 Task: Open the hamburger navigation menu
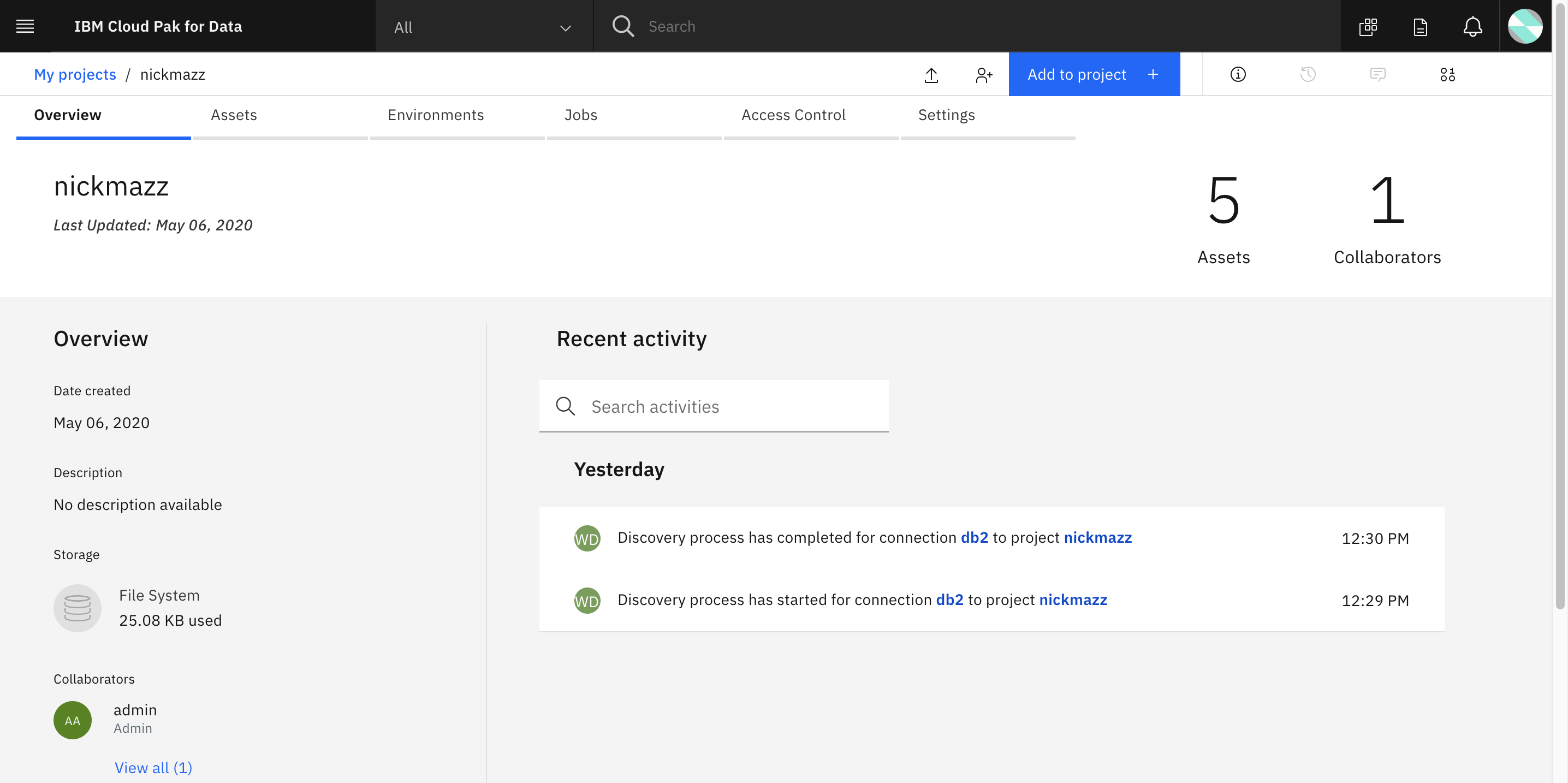[x=25, y=26]
